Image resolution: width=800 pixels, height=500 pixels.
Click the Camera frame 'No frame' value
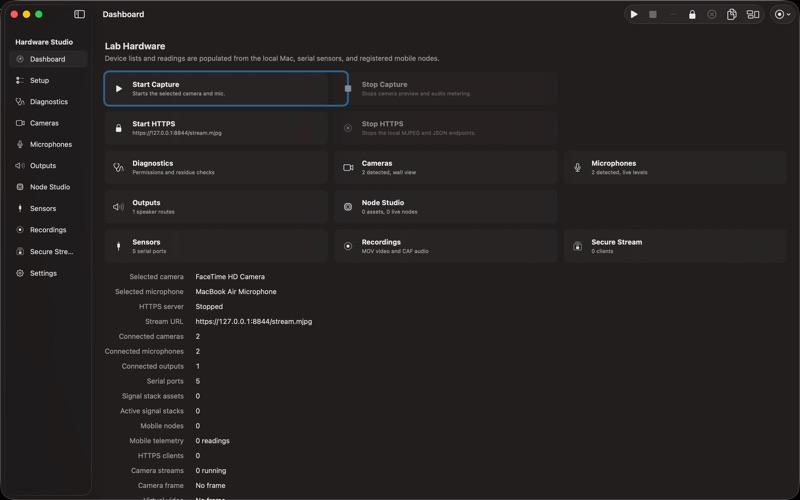coord(210,486)
